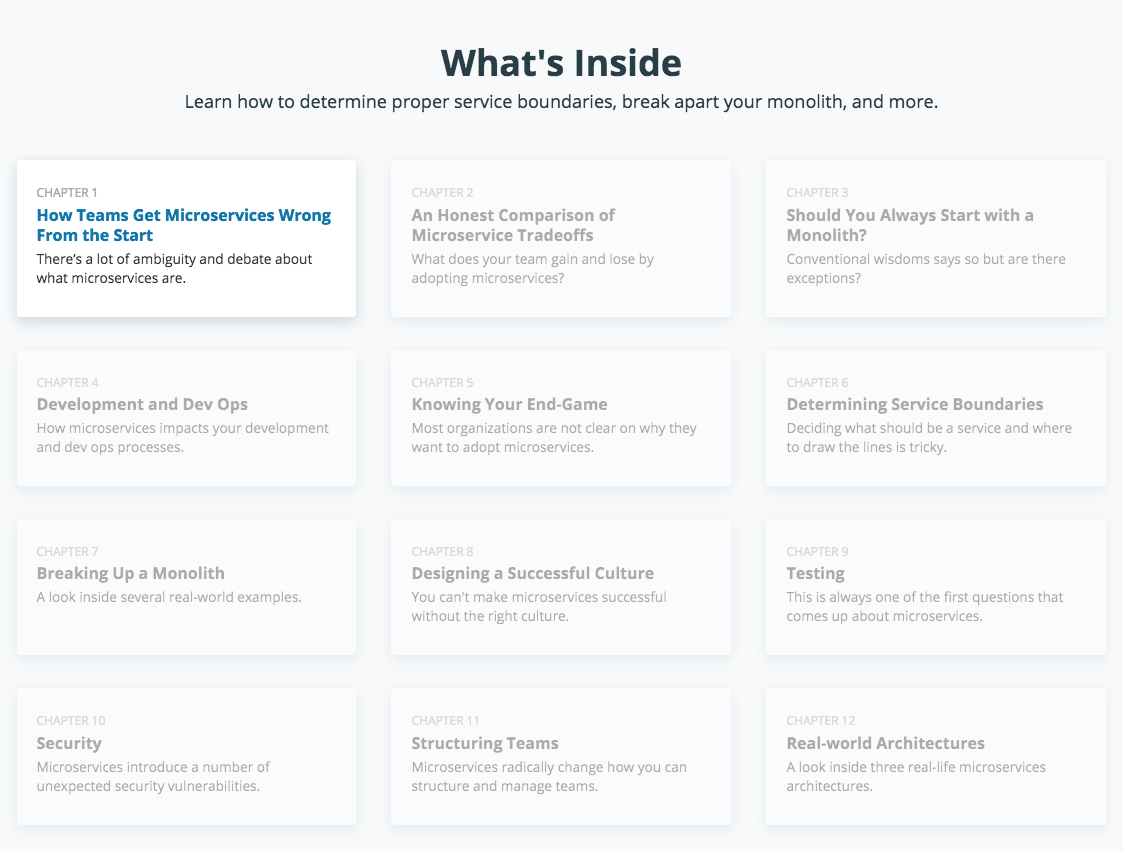Open the Determining Service Boundaries chapter
Viewport: 1123px width, 851px height.
[915, 404]
